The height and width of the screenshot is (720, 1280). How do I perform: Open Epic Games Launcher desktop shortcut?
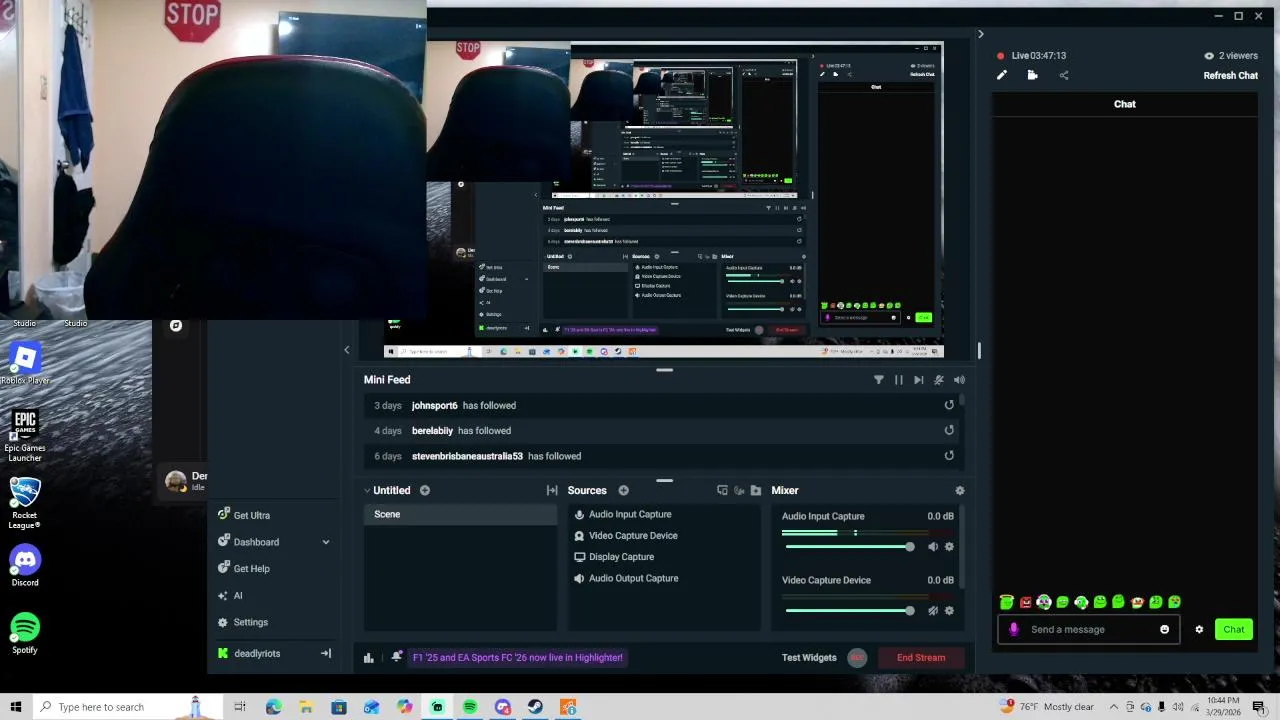point(25,435)
